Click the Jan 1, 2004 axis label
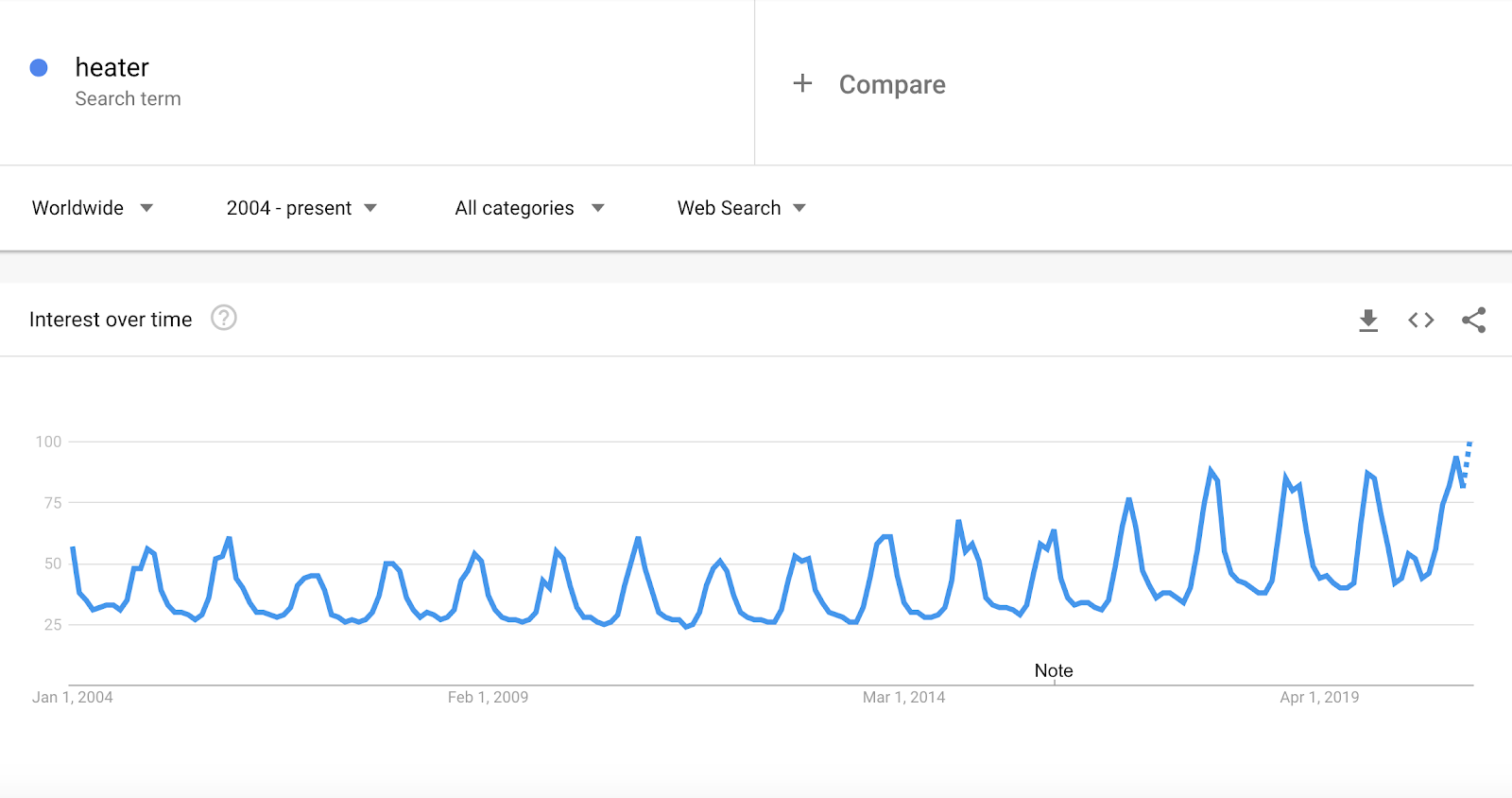 pyautogui.click(x=73, y=697)
